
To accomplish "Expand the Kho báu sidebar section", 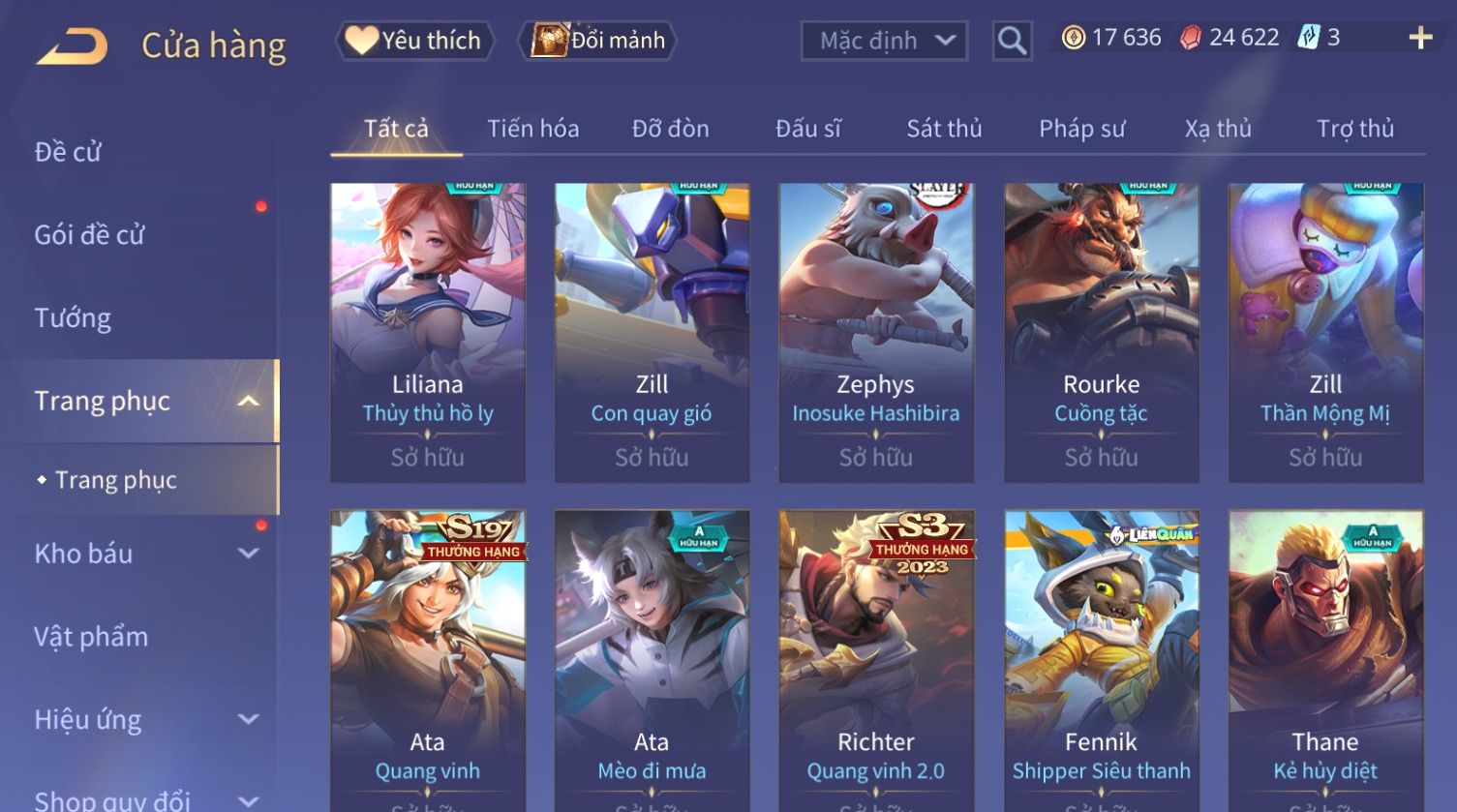I will tap(249, 554).
